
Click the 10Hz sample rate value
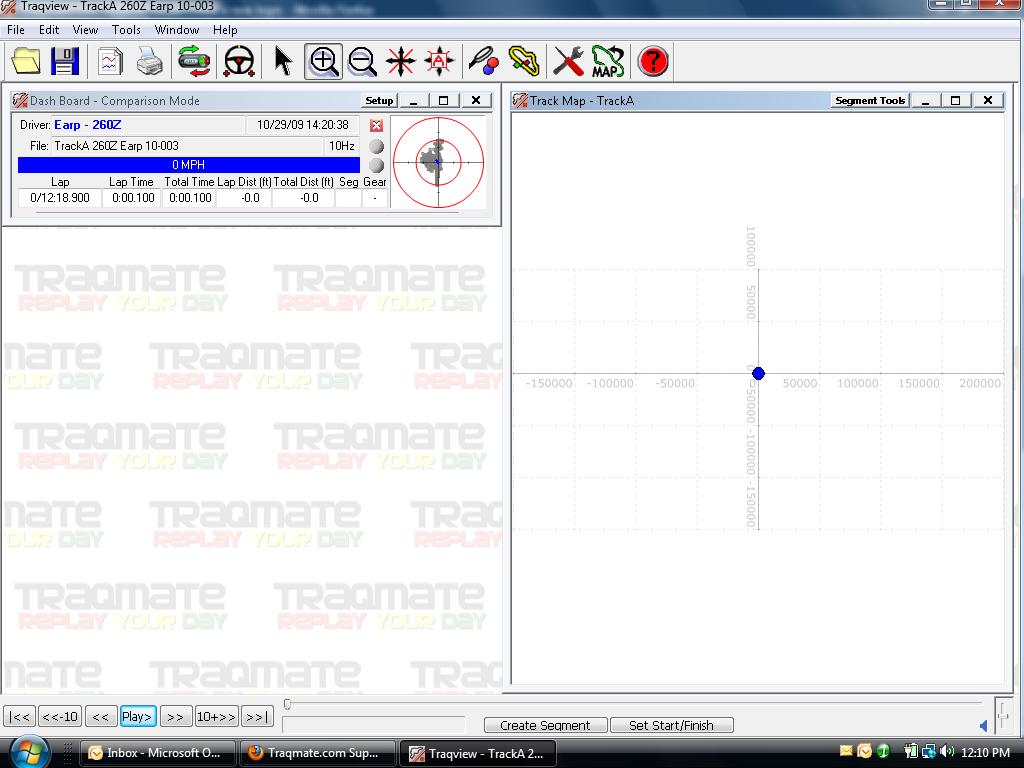tap(342, 146)
